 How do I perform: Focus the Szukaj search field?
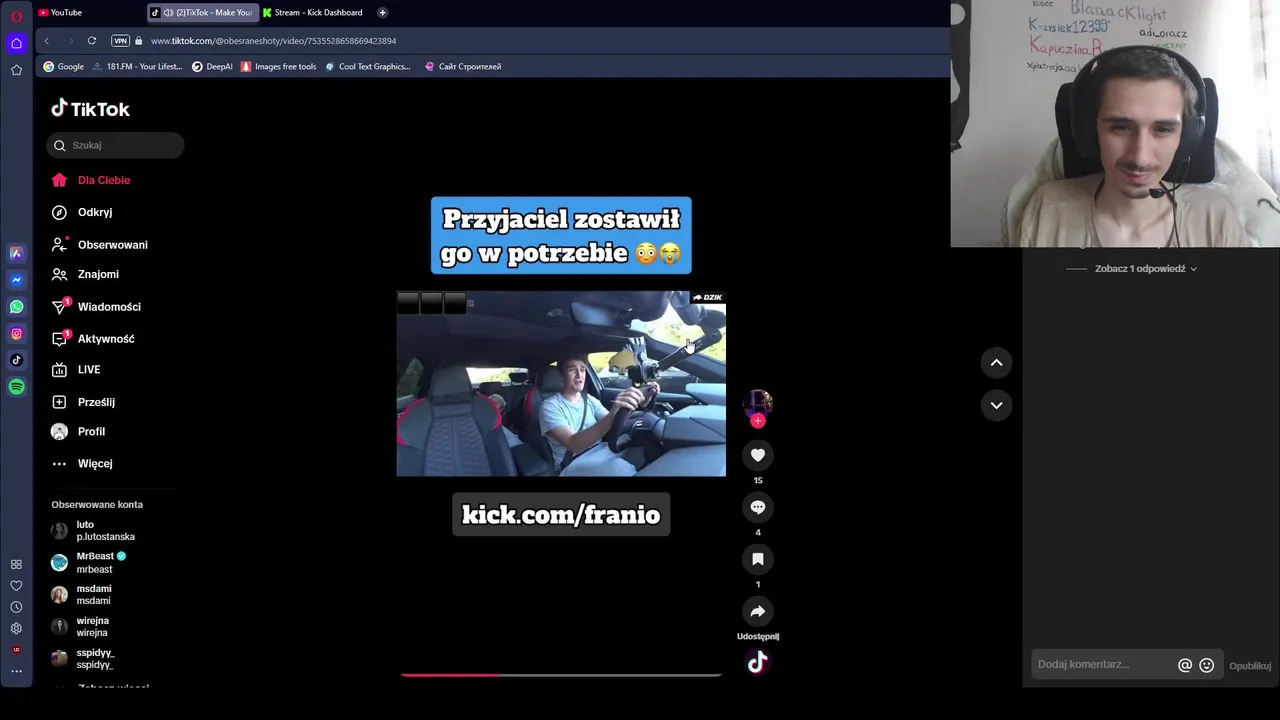(115, 145)
